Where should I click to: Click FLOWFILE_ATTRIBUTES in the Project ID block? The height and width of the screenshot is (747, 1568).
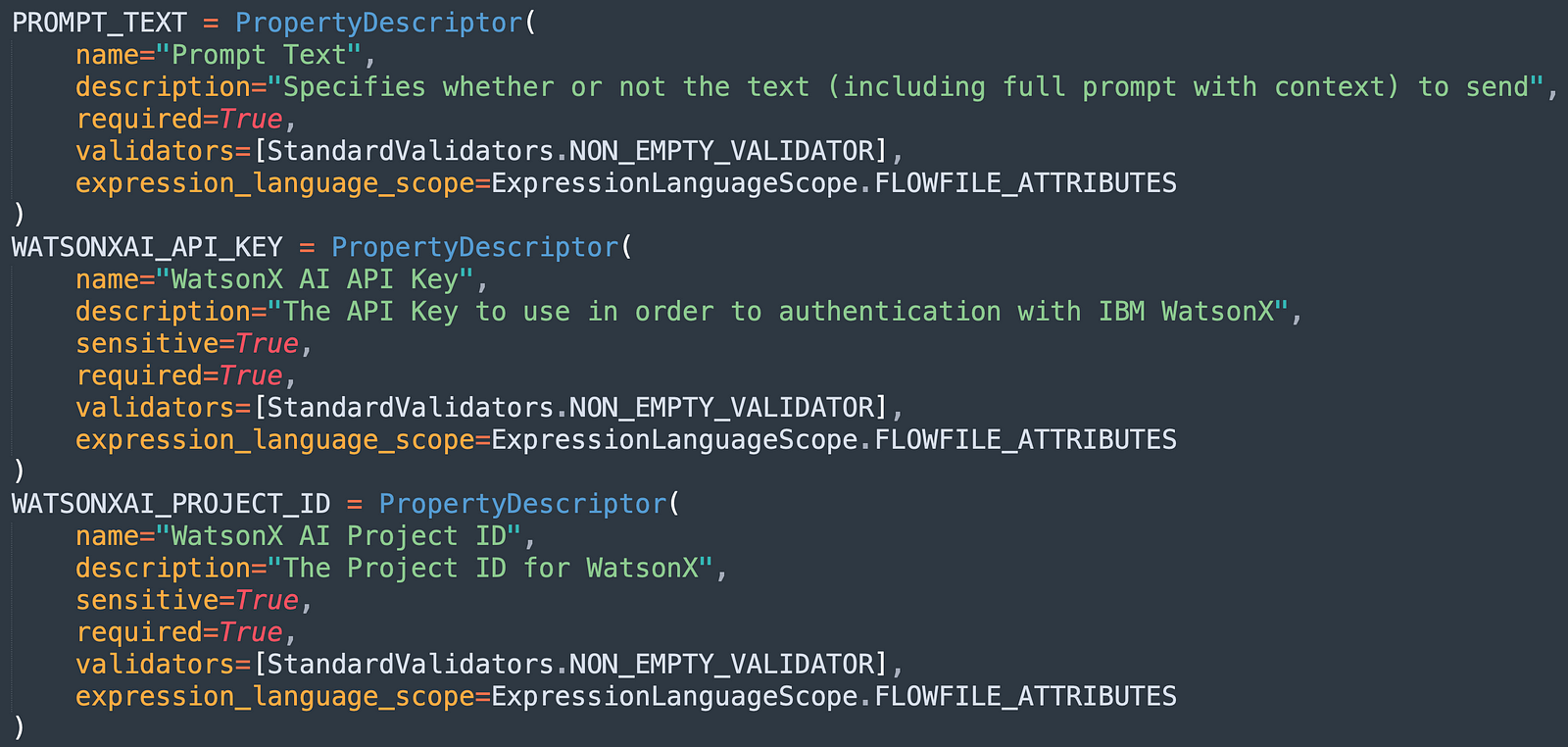(1025, 697)
